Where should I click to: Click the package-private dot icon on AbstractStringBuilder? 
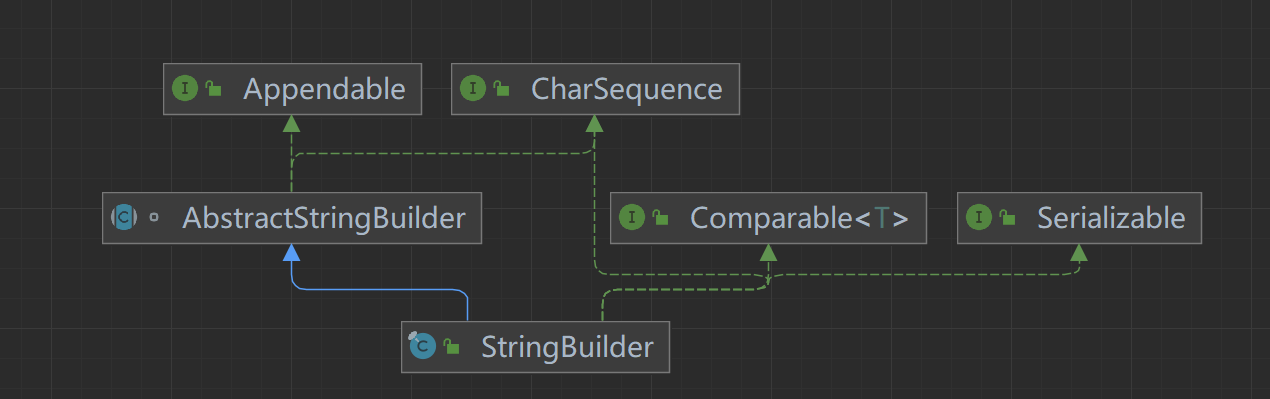coord(154,217)
